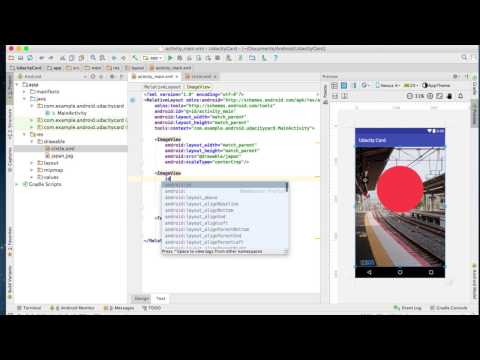This screenshot has width=480, height=360.
Task: Click the Debug app icon next to Run
Action: (180, 58)
